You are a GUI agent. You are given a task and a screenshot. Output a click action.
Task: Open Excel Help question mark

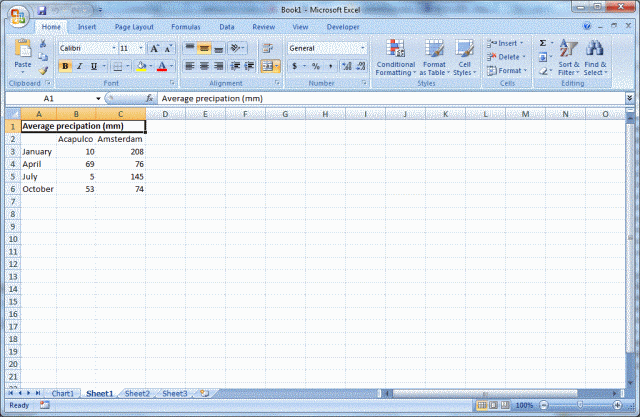(587, 26)
